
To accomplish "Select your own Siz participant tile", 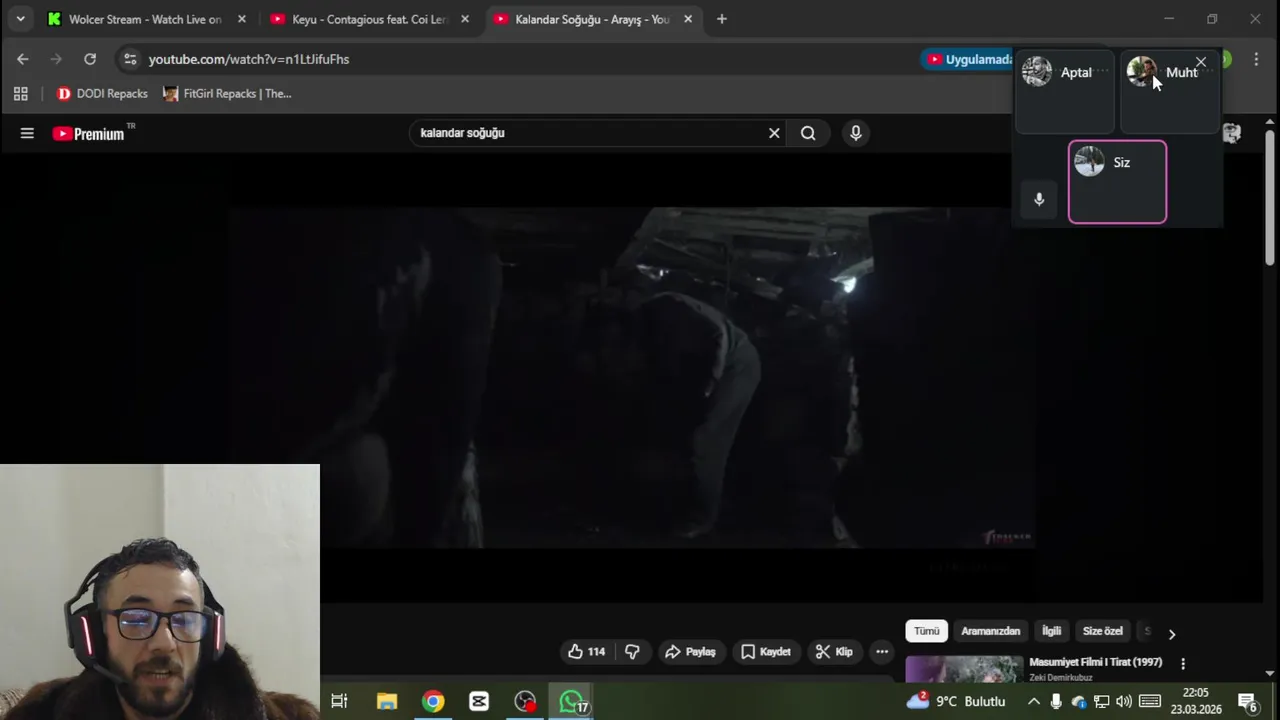I will pos(1117,182).
